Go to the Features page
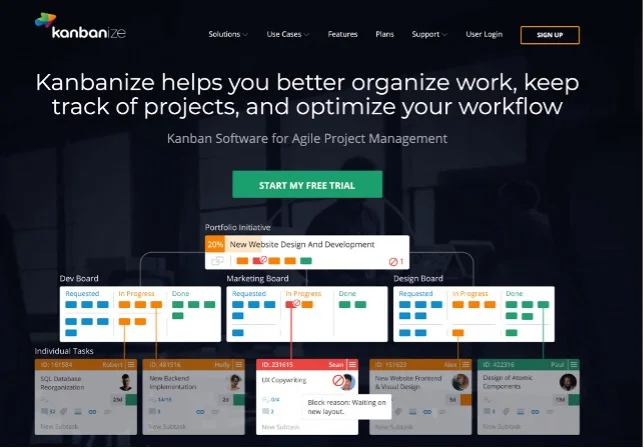The height and width of the screenshot is (448, 644). coord(343,34)
